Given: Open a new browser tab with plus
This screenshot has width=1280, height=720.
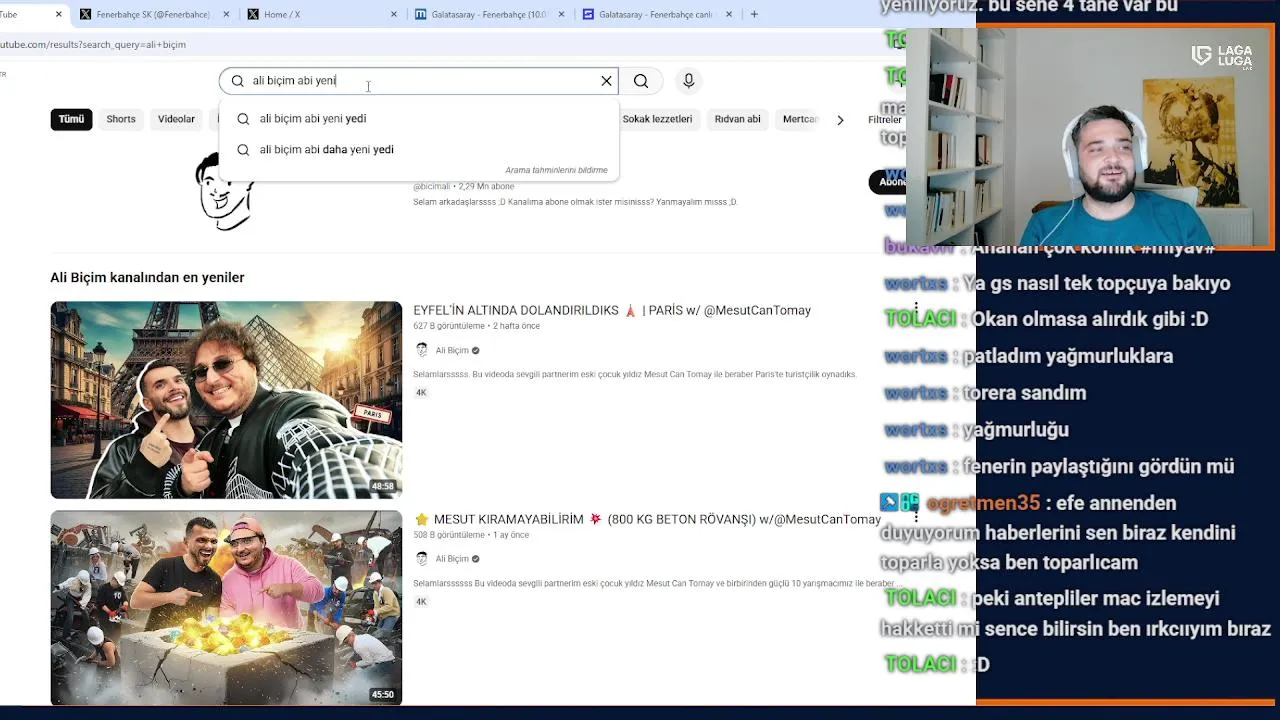Looking at the screenshot, I should [x=754, y=15].
